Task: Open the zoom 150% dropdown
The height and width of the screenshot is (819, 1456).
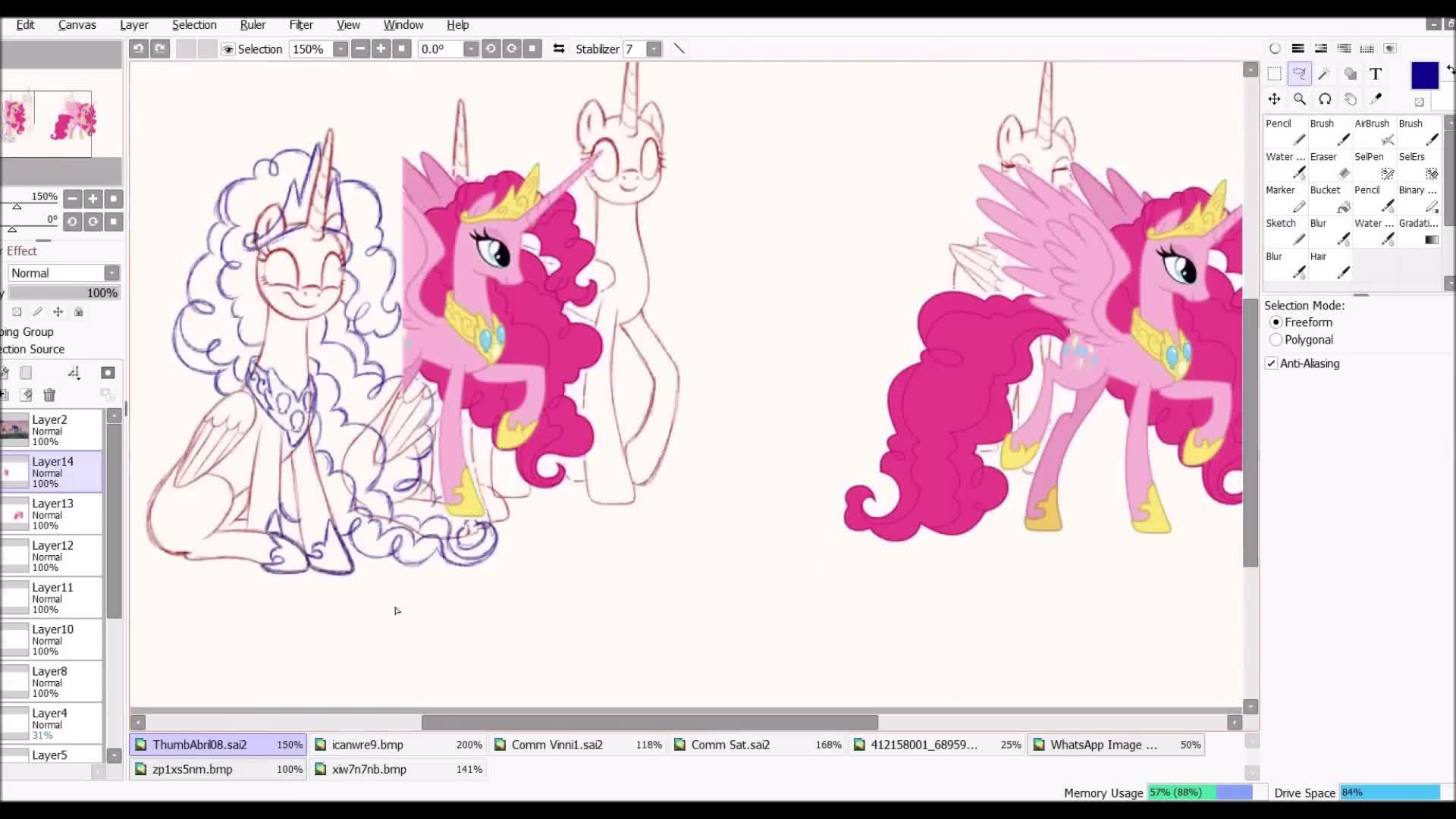Action: (x=340, y=49)
